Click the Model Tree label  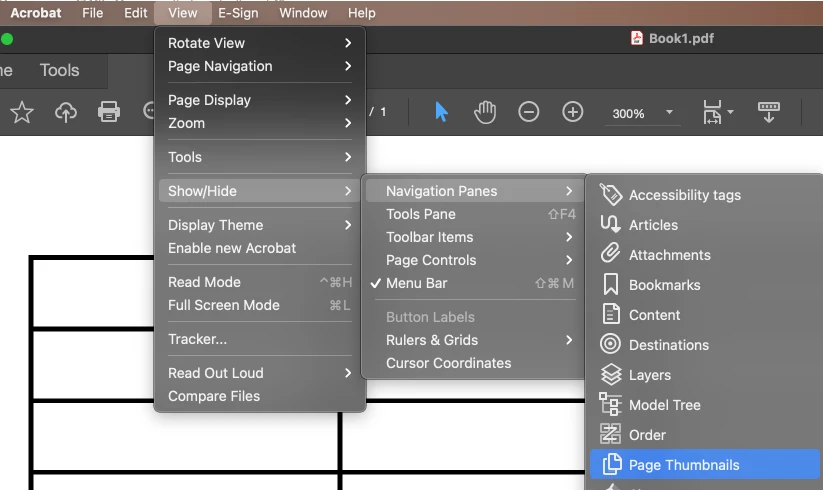pos(664,405)
